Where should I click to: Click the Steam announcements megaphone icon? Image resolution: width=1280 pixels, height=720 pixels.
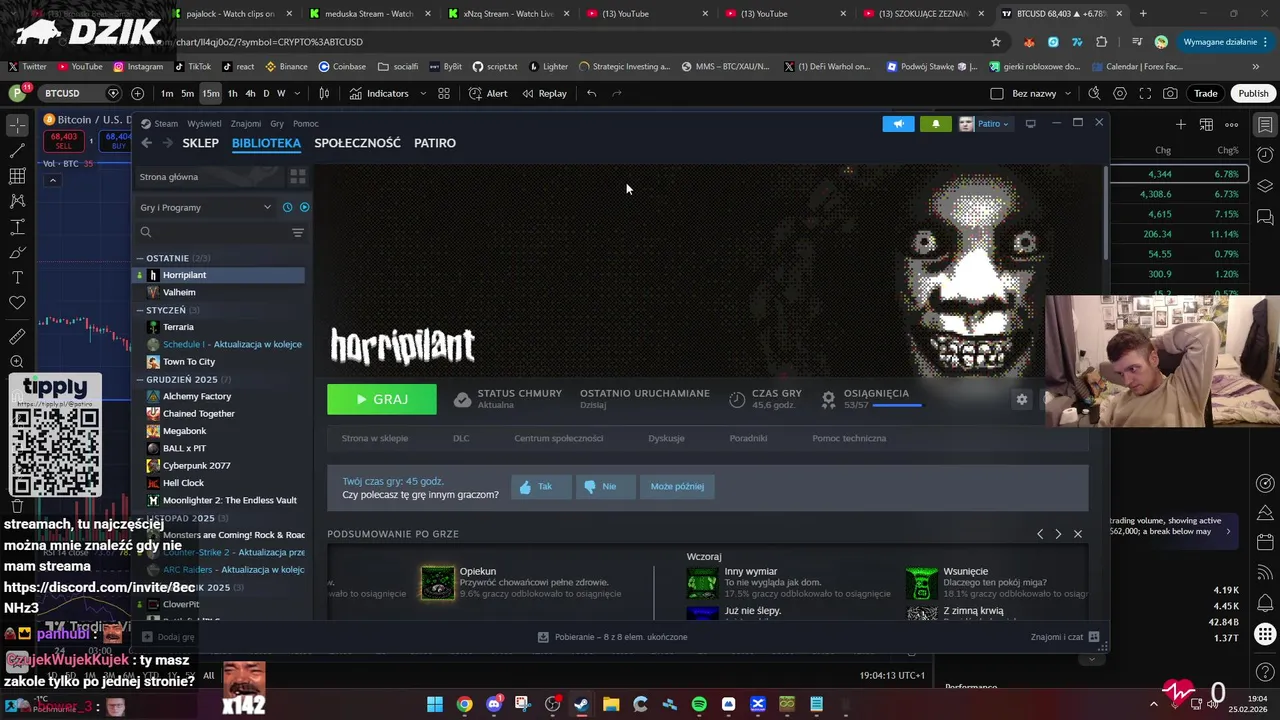click(898, 124)
